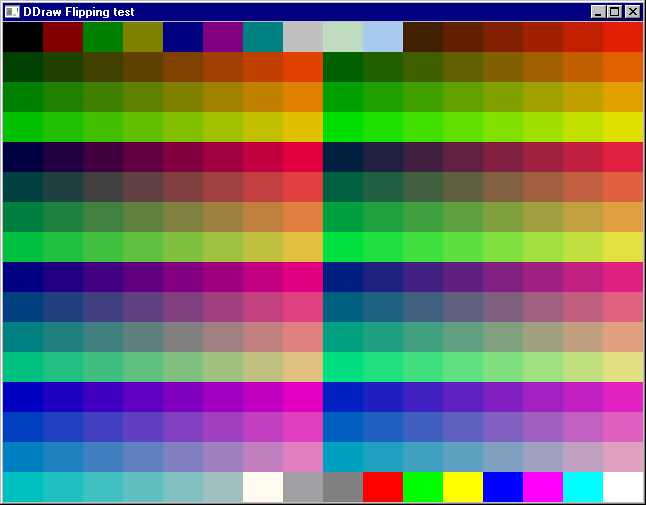Maximize the DDraw Flipping test window

(615, 12)
